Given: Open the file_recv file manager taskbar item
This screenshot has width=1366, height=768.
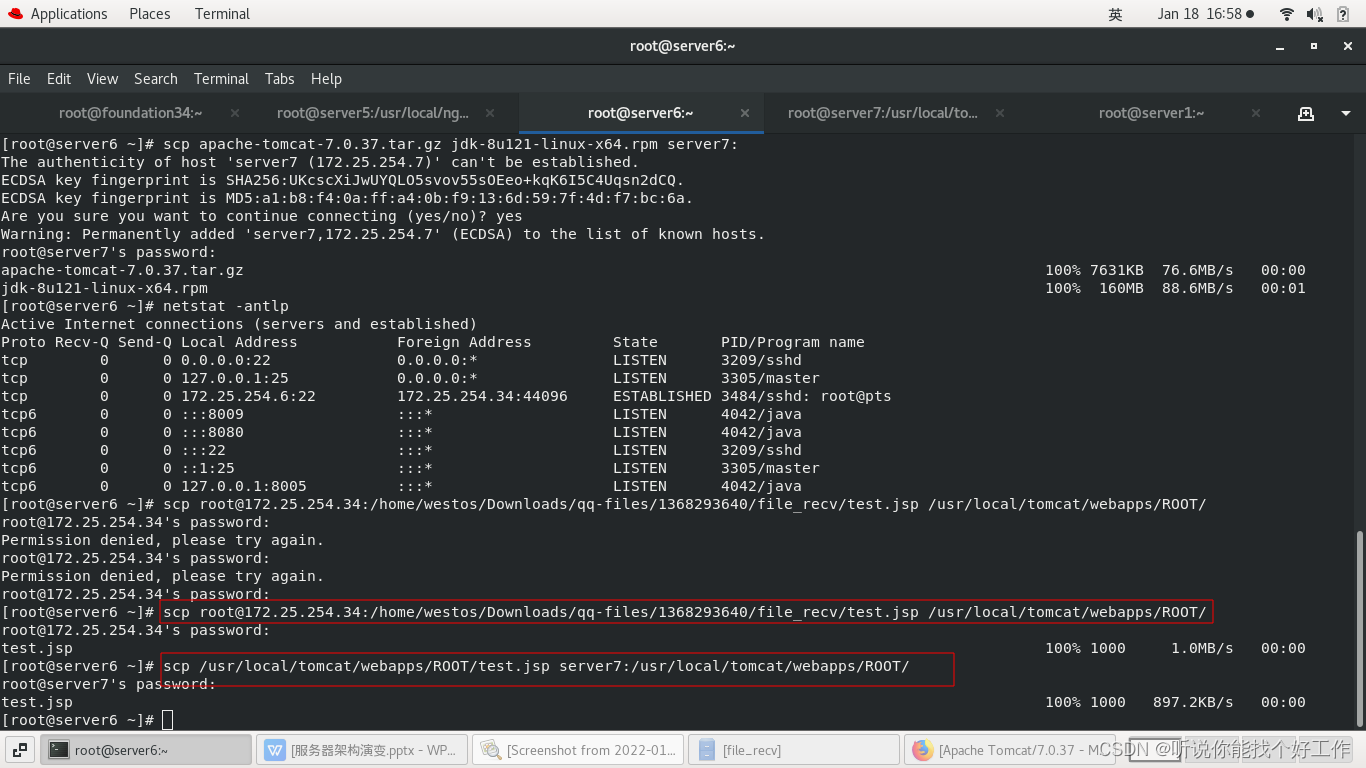Looking at the screenshot, I should click(x=793, y=749).
